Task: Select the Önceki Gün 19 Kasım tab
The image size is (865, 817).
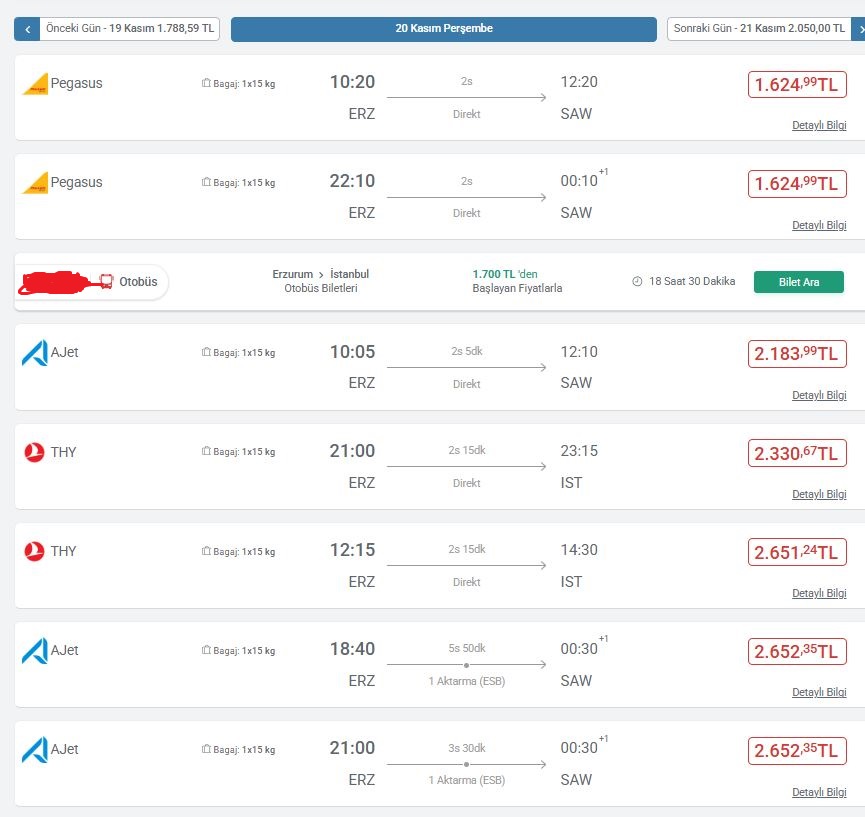Action: tap(129, 29)
